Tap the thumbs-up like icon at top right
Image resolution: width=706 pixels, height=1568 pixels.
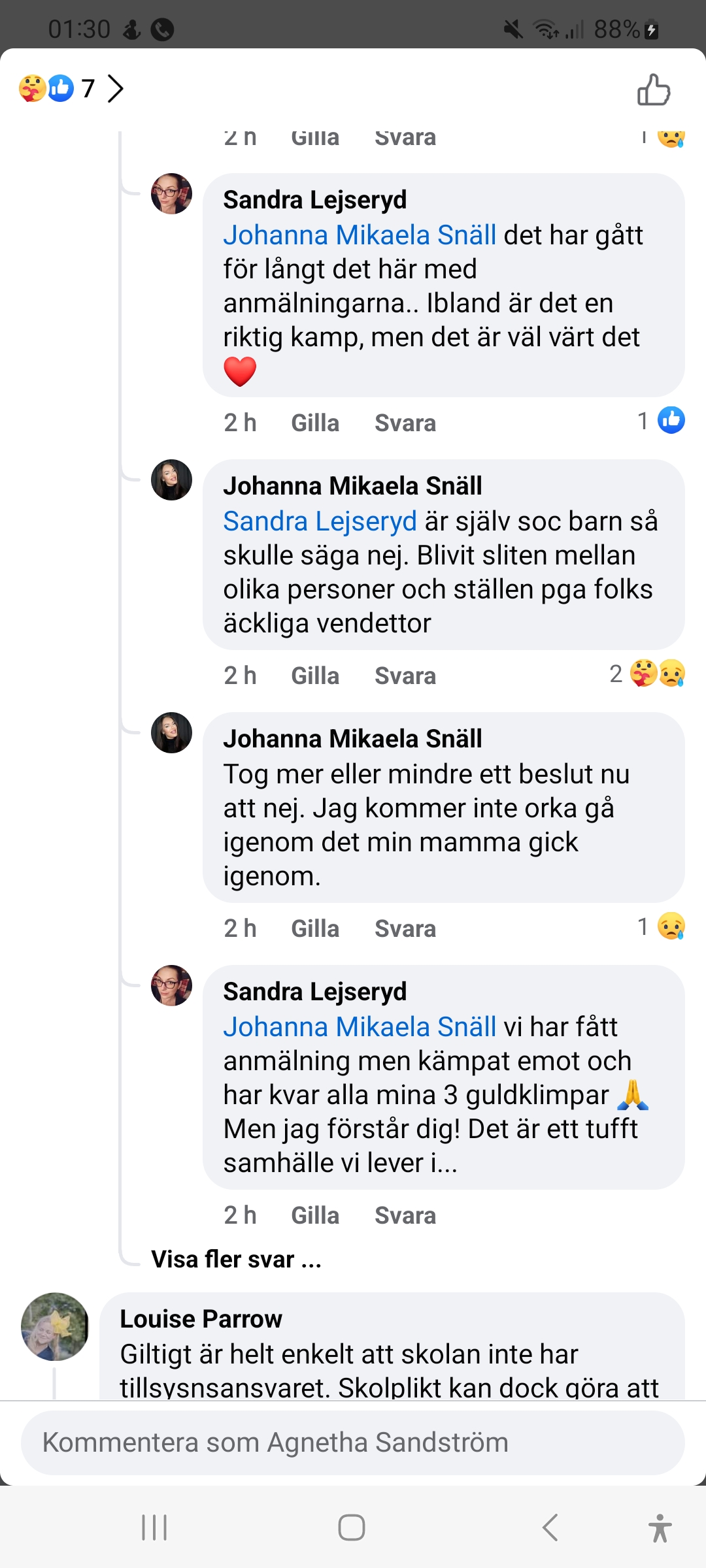[654, 90]
